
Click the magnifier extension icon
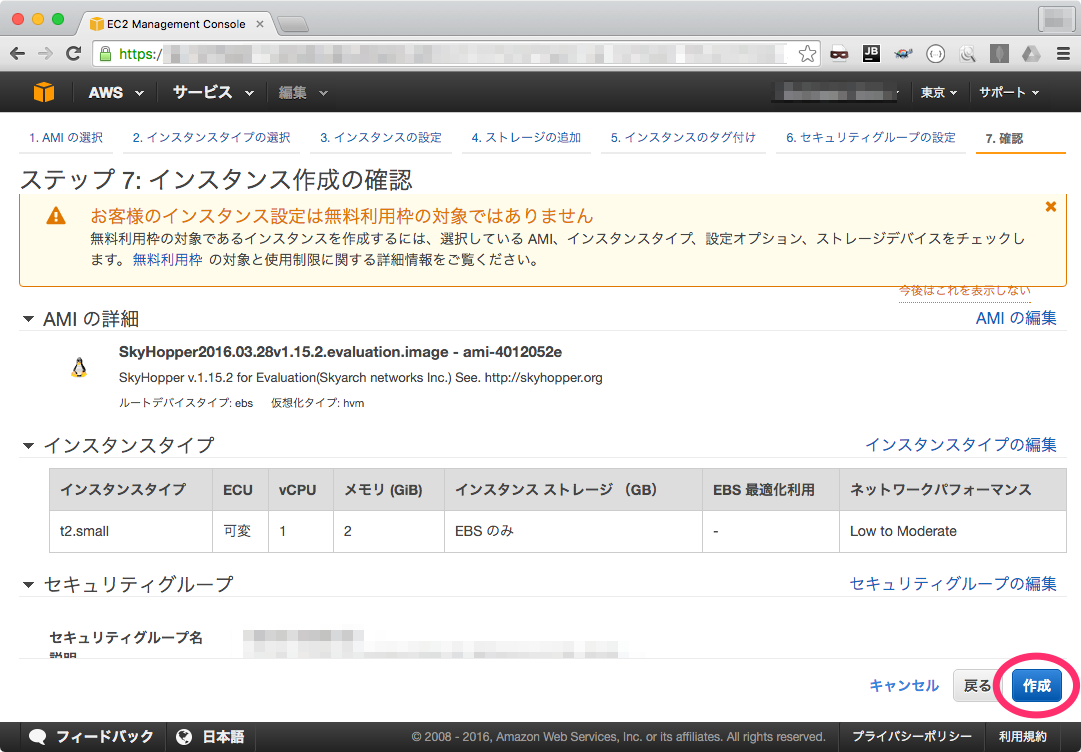[968, 54]
